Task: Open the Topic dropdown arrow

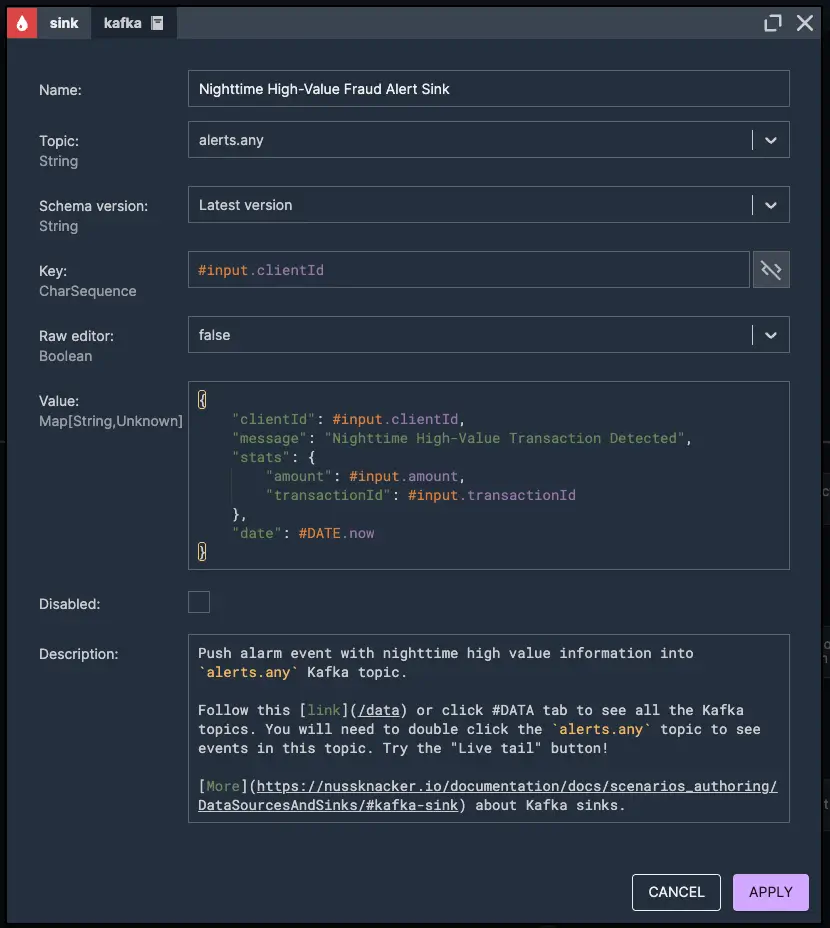Action: tap(771, 140)
